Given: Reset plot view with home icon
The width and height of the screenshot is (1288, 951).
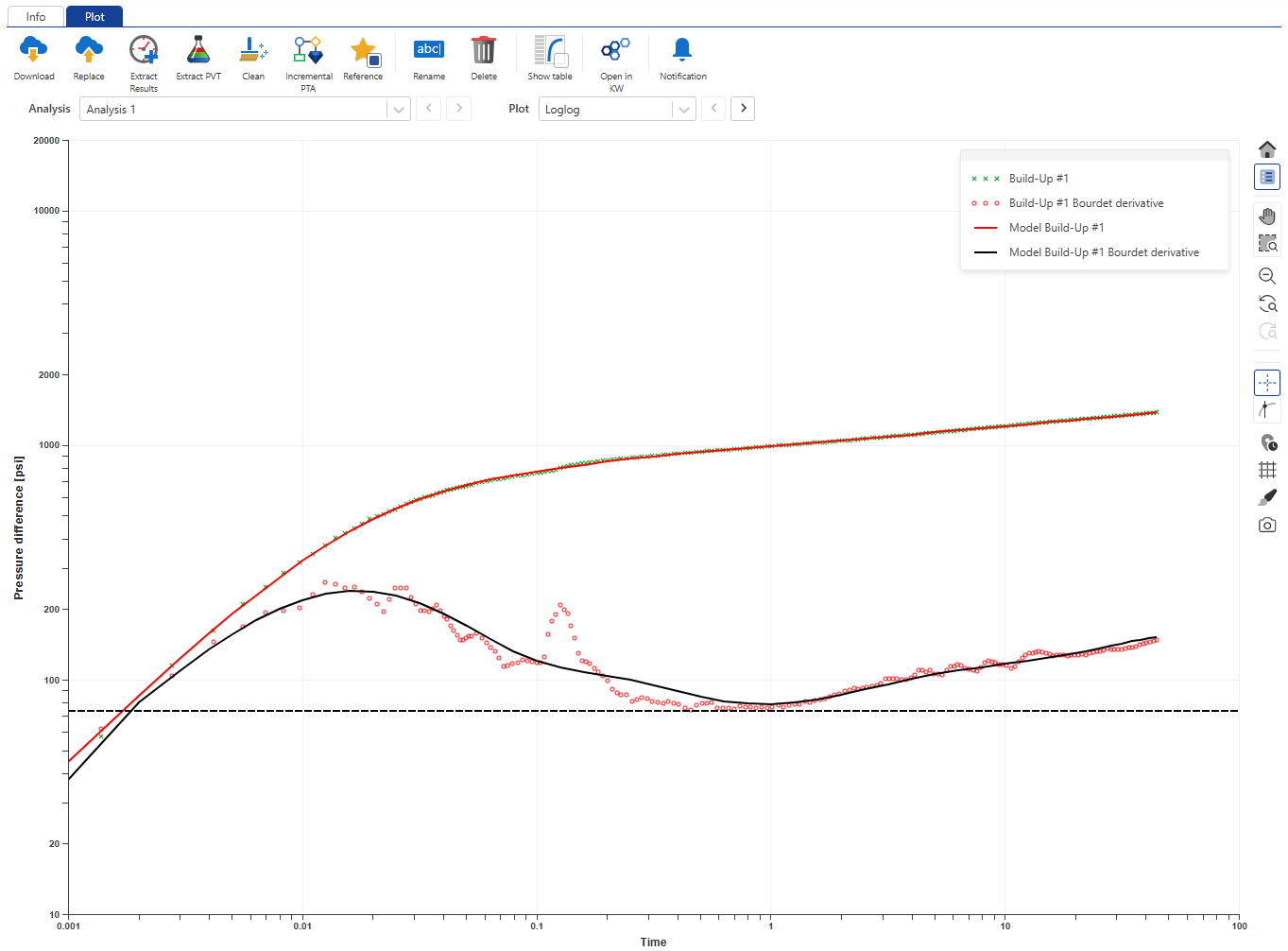Looking at the screenshot, I should (x=1267, y=149).
